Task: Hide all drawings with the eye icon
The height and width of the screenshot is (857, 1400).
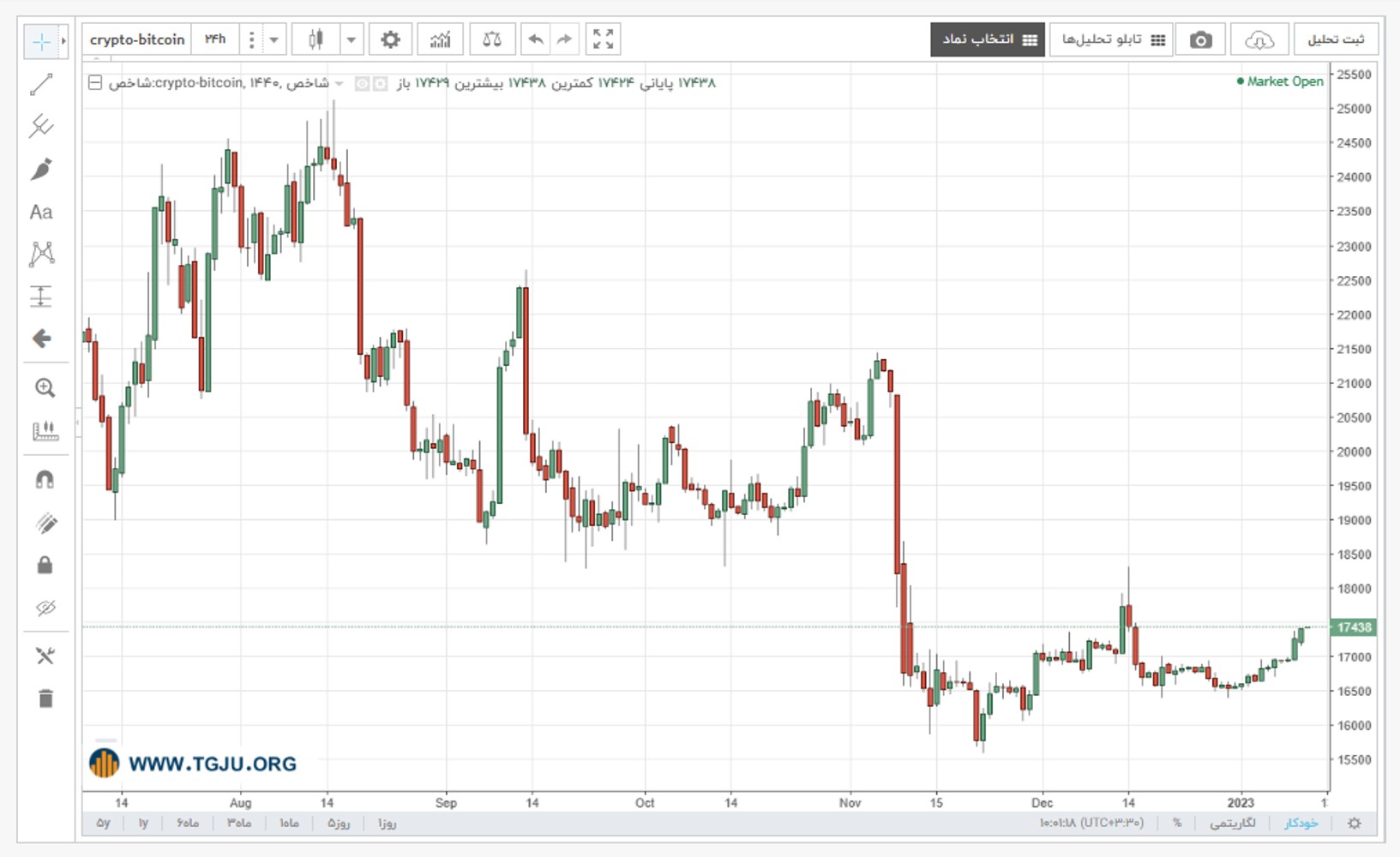Action: coord(45,608)
